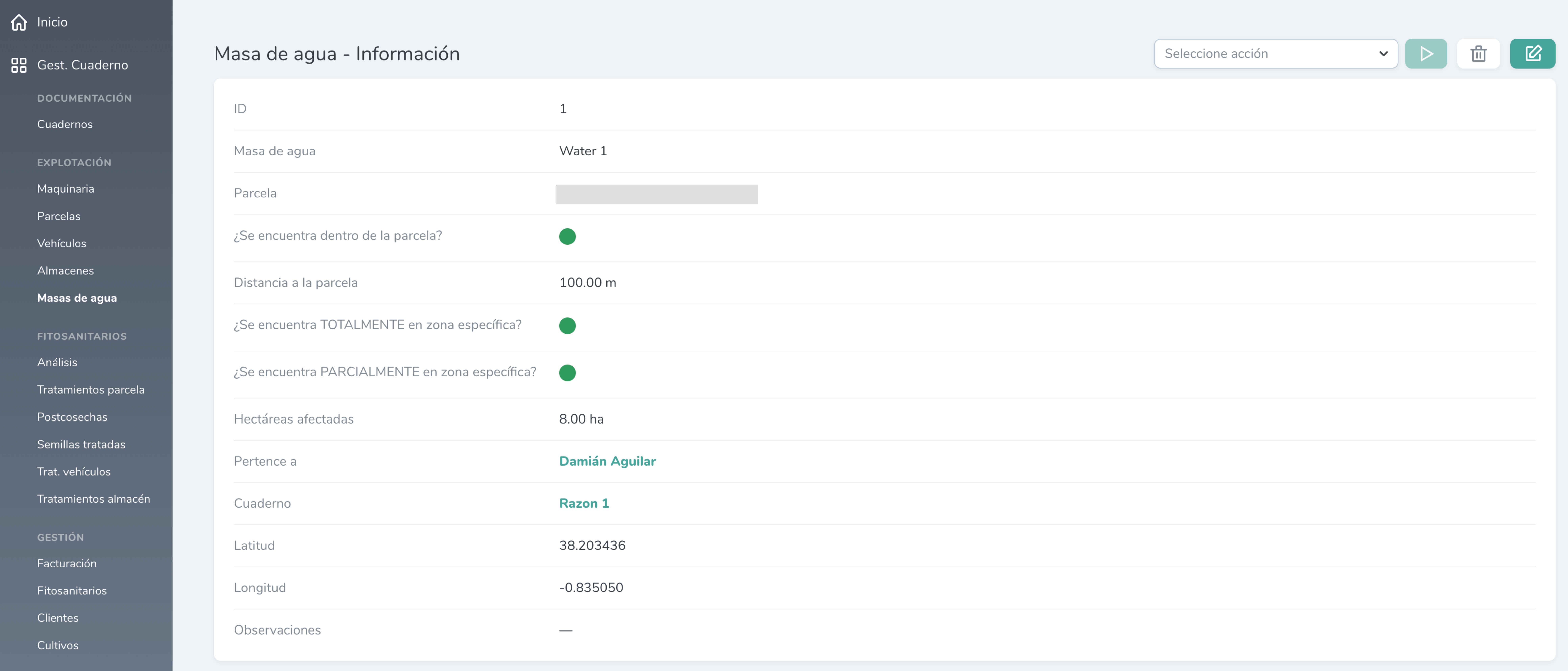Open Maquinaria from the sidebar
The width and height of the screenshot is (1568, 671).
65,189
